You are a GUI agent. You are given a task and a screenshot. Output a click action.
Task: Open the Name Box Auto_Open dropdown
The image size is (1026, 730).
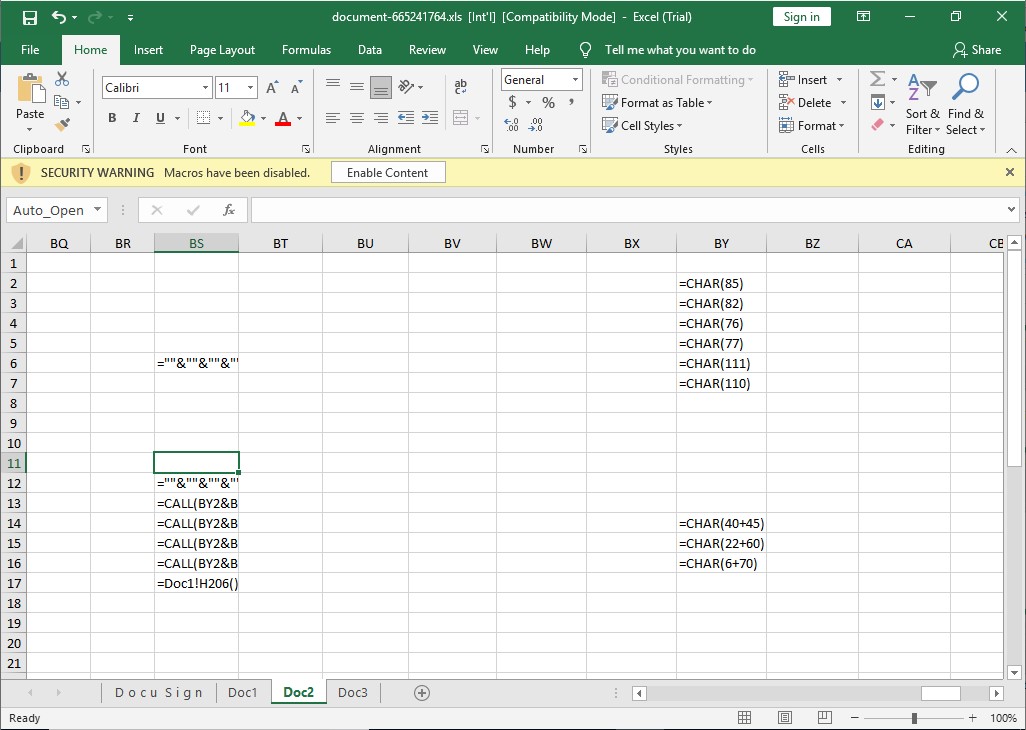[x=97, y=210]
